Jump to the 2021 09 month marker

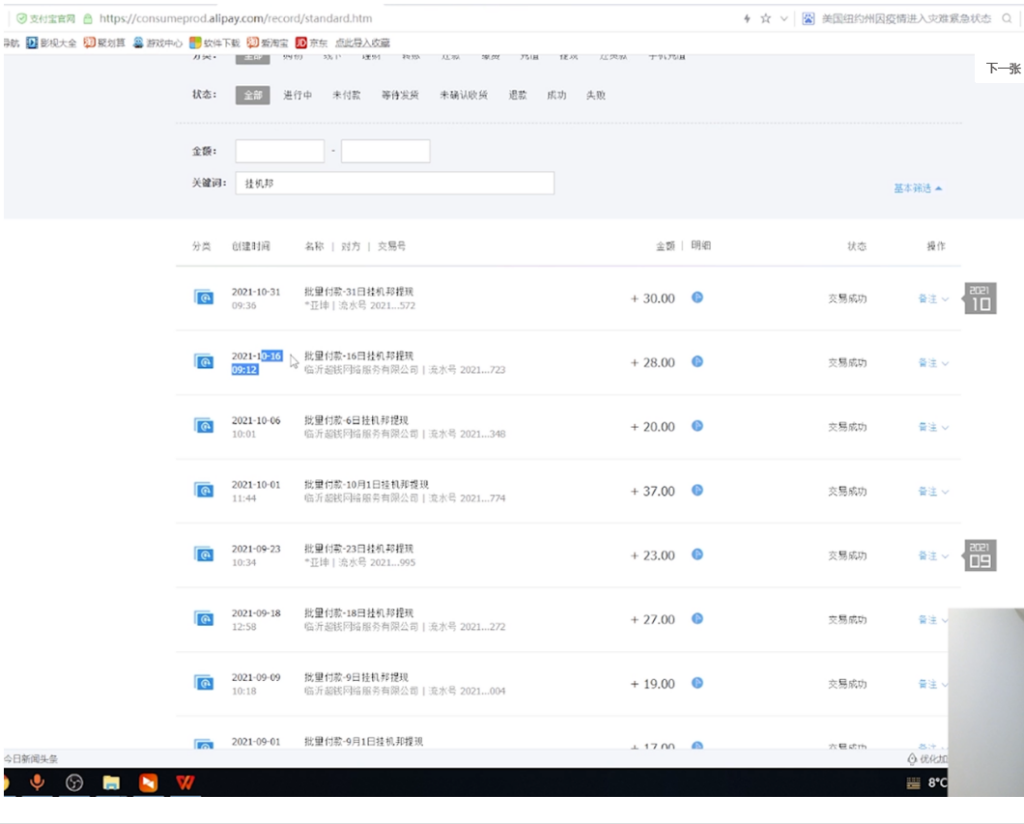click(x=980, y=556)
